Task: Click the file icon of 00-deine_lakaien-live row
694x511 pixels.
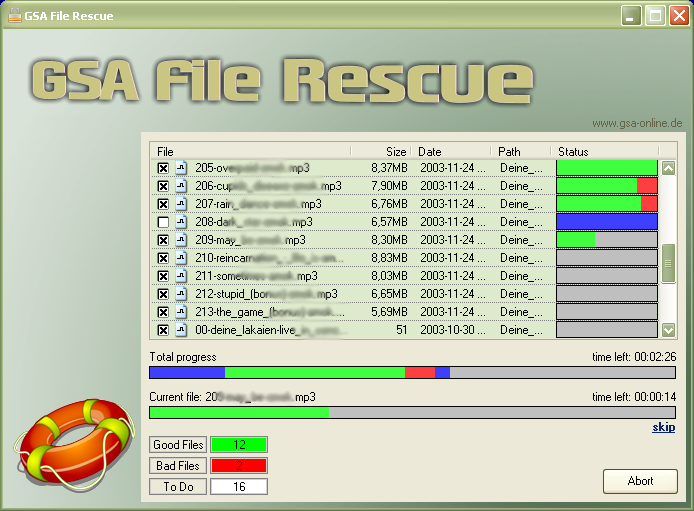Action: [181, 330]
